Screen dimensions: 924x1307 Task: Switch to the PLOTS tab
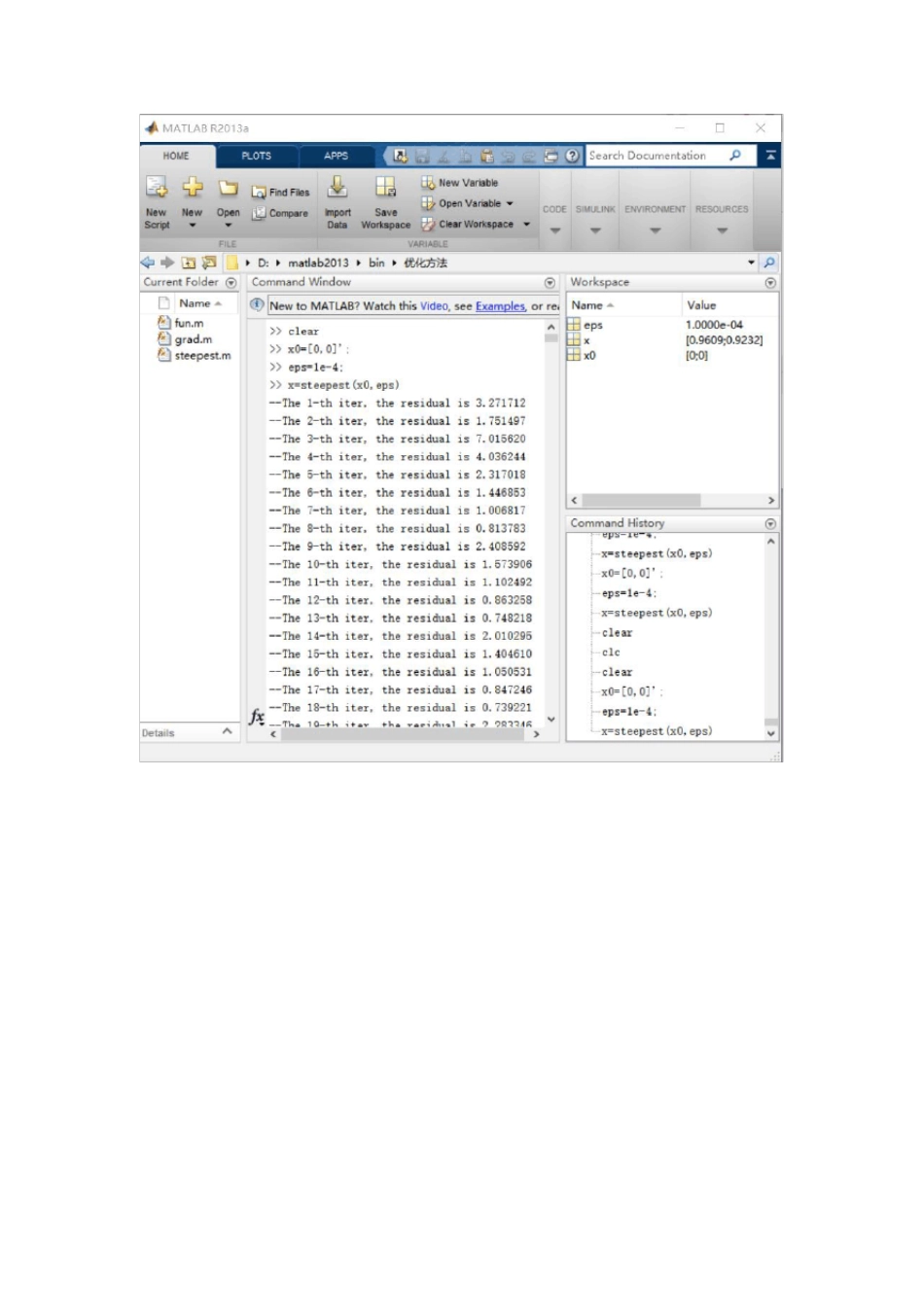pos(257,156)
